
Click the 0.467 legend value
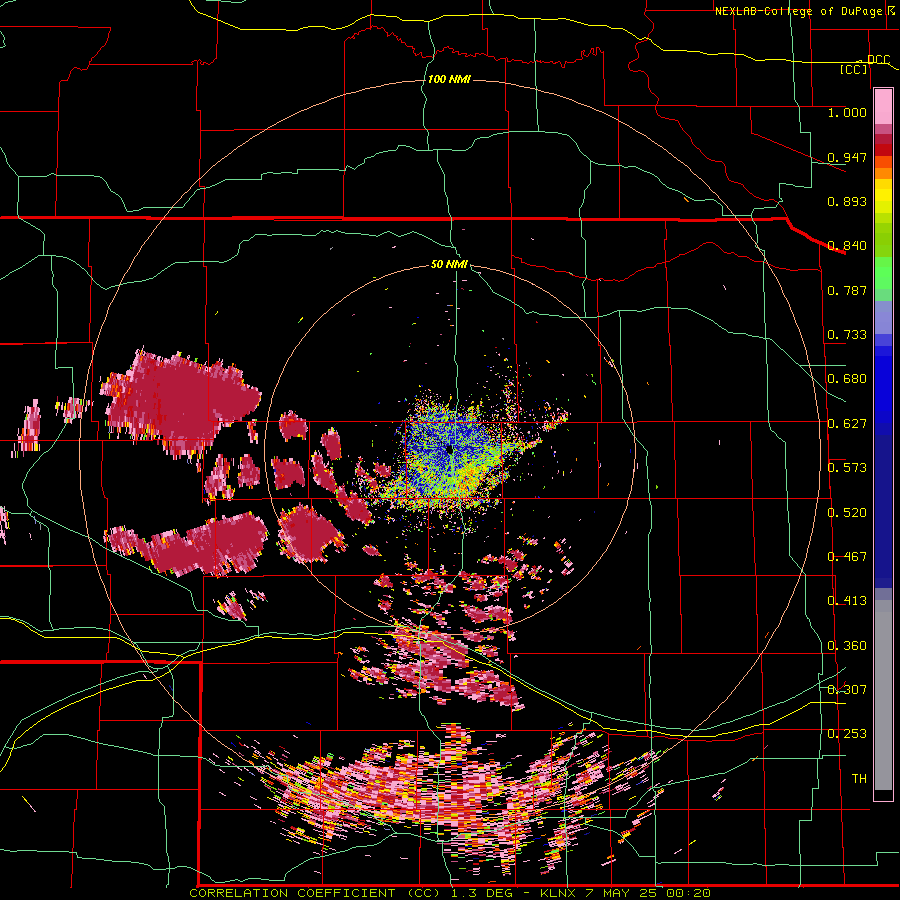point(847,557)
